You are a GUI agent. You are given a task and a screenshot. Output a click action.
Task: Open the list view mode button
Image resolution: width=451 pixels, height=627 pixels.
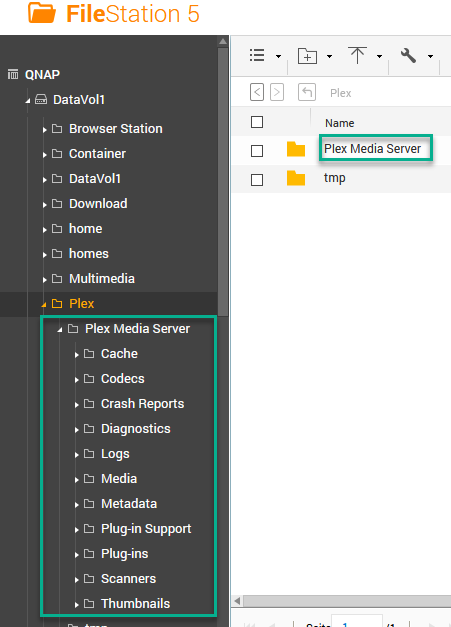[x=257, y=55]
